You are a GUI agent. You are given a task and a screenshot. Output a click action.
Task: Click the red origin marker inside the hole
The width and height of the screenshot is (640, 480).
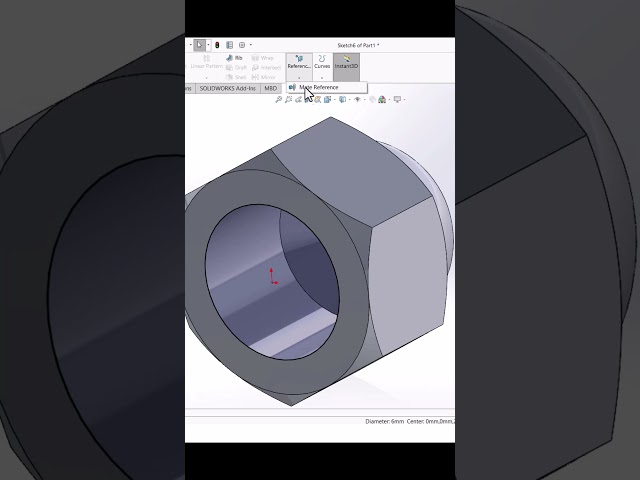coord(273,277)
